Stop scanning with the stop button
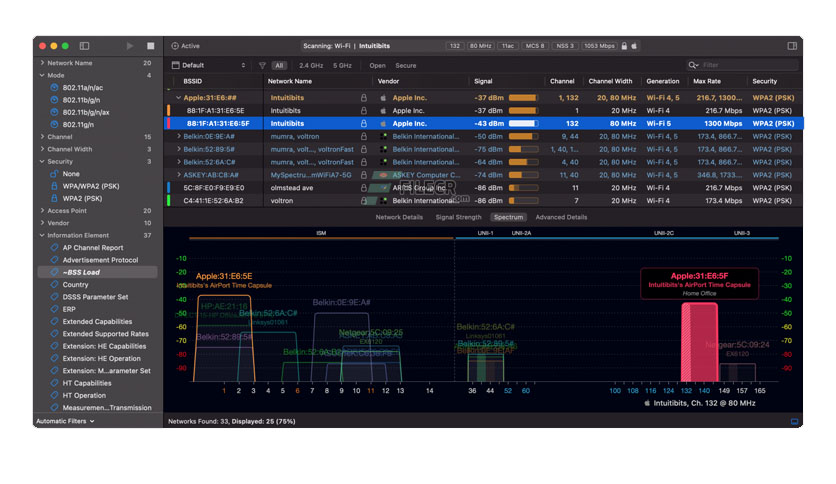 click(x=151, y=46)
